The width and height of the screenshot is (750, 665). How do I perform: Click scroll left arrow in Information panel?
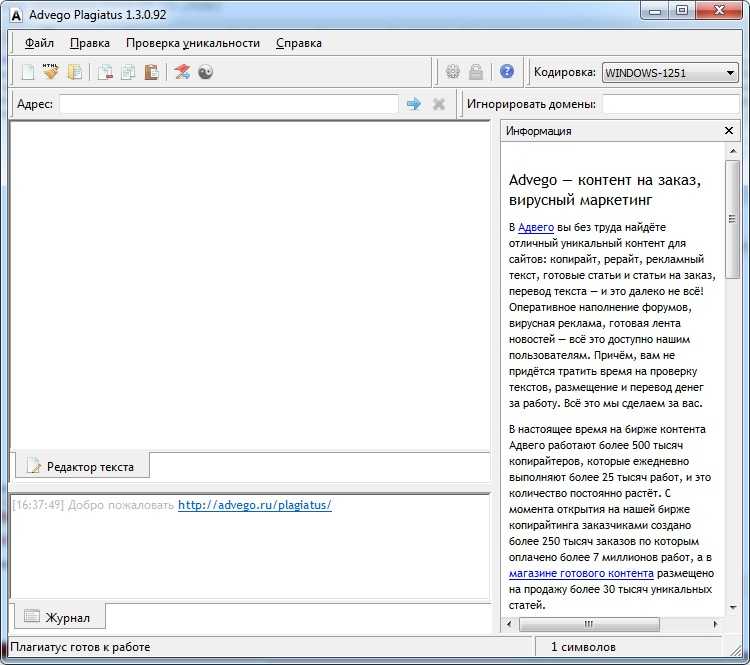[508, 624]
